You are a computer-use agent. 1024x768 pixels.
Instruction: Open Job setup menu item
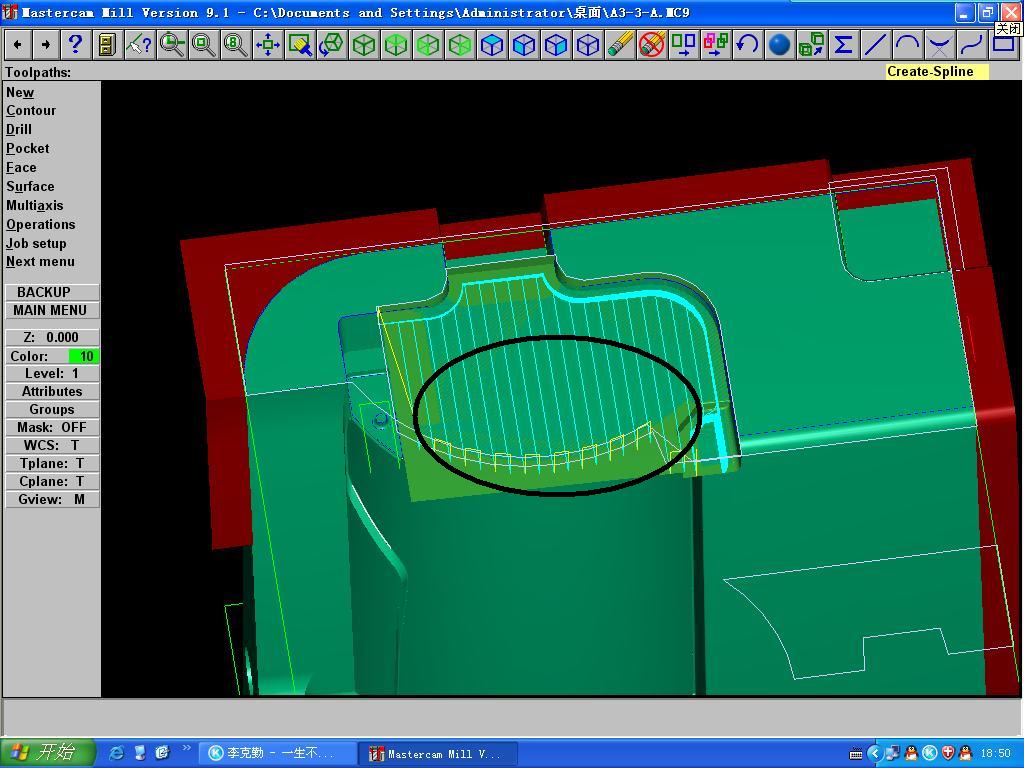click(x=36, y=243)
